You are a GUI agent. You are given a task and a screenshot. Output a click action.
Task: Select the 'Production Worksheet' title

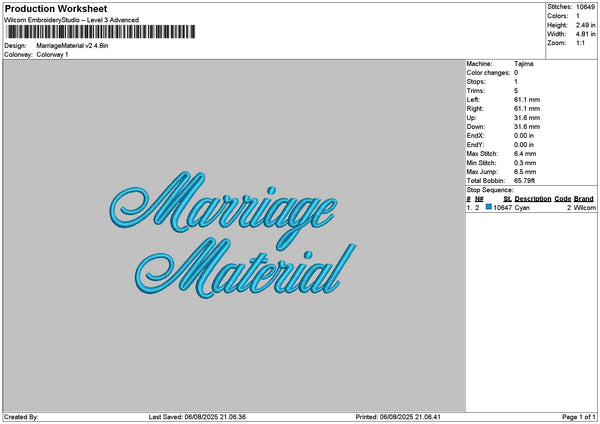[x=56, y=8]
